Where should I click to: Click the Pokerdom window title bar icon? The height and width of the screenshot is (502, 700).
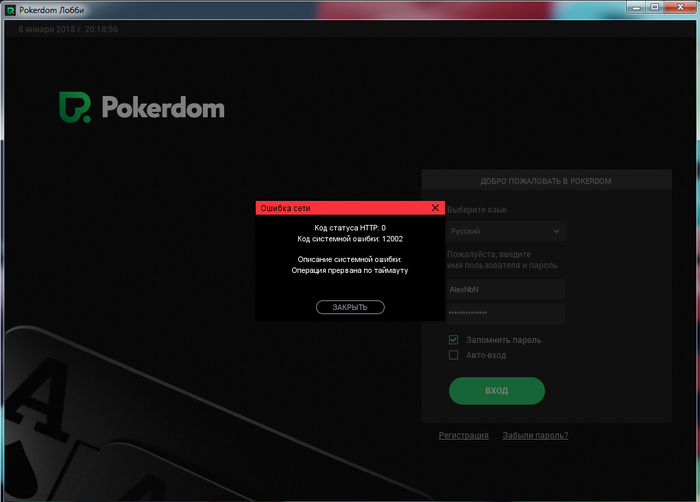click(x=11, y=10)
